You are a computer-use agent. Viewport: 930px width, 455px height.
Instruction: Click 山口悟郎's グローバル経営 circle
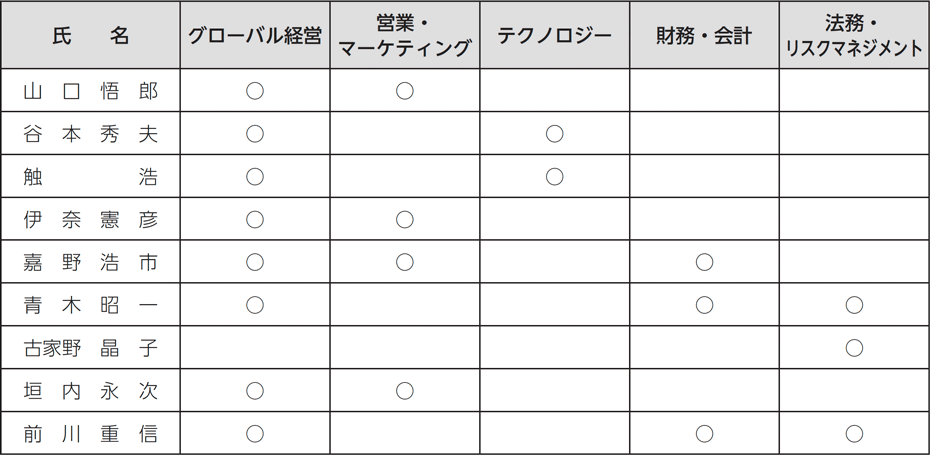[x=255, y=91]
